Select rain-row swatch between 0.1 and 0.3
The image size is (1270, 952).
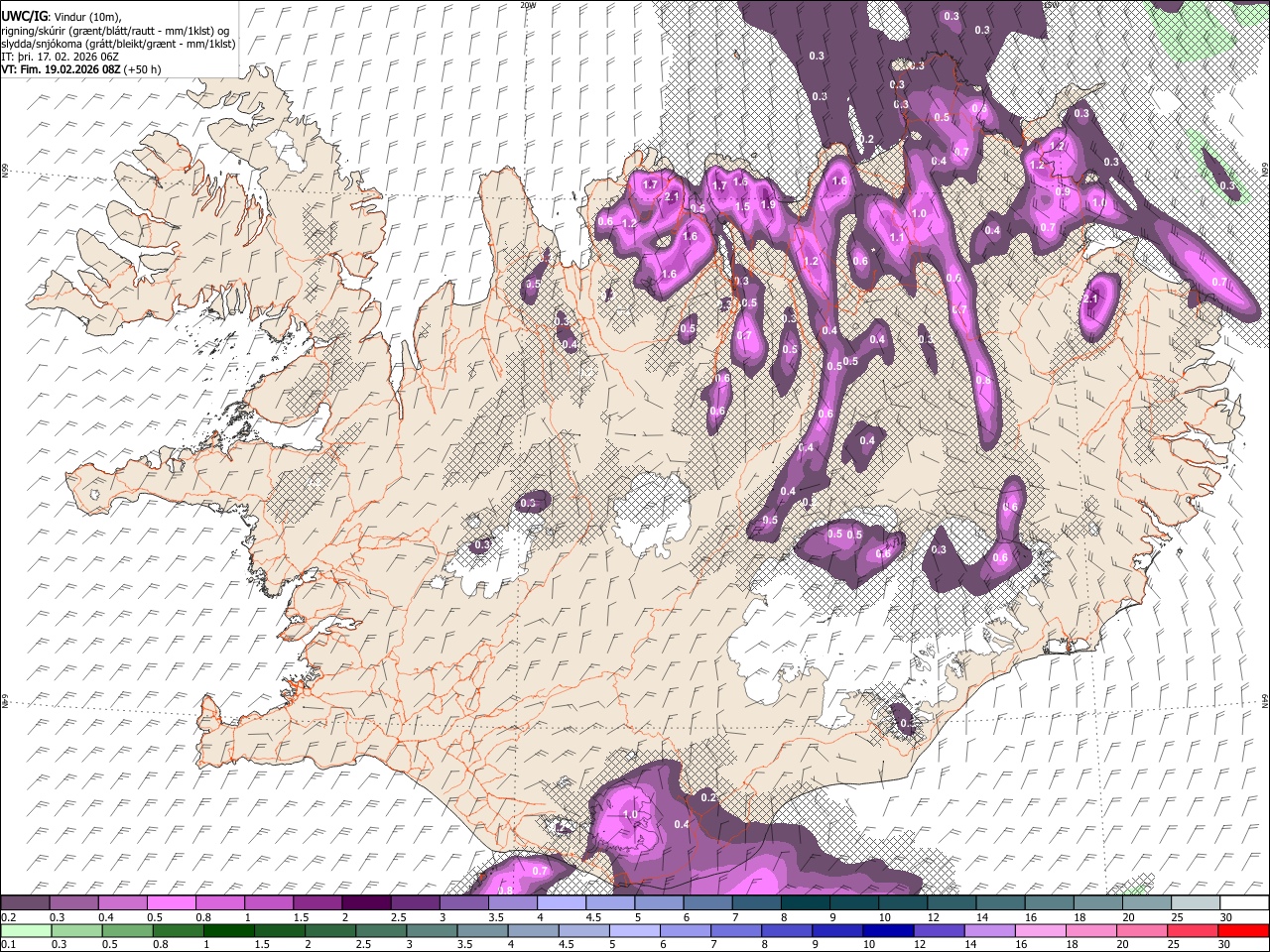coord(25,930)
